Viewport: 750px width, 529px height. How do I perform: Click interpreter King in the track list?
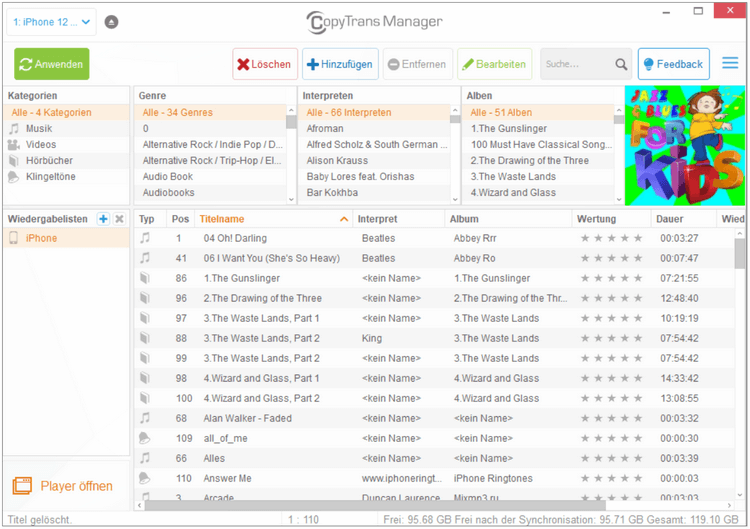click(372, 338)
